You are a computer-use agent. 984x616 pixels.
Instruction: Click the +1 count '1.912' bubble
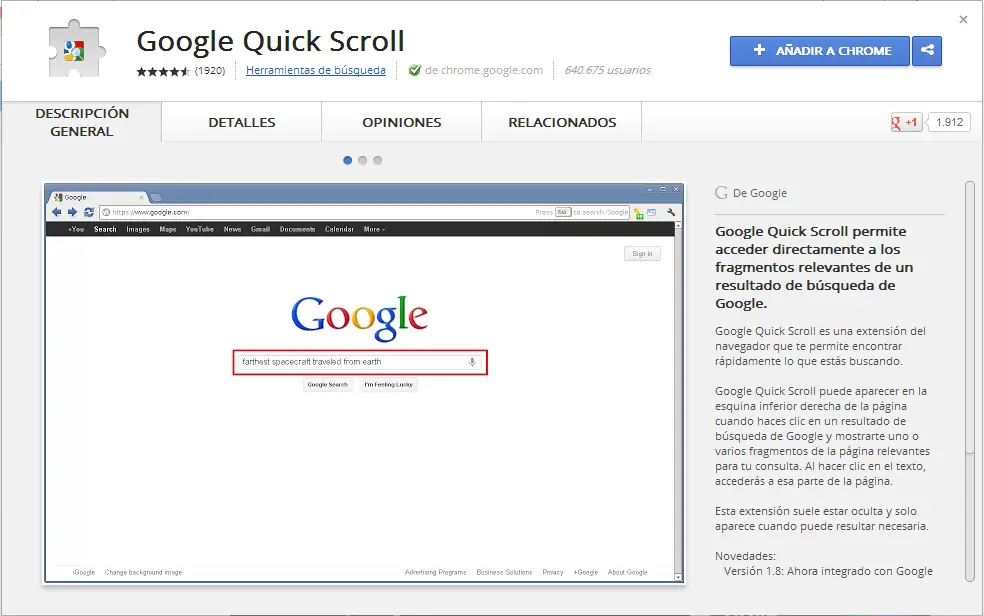tap(949, 122)
